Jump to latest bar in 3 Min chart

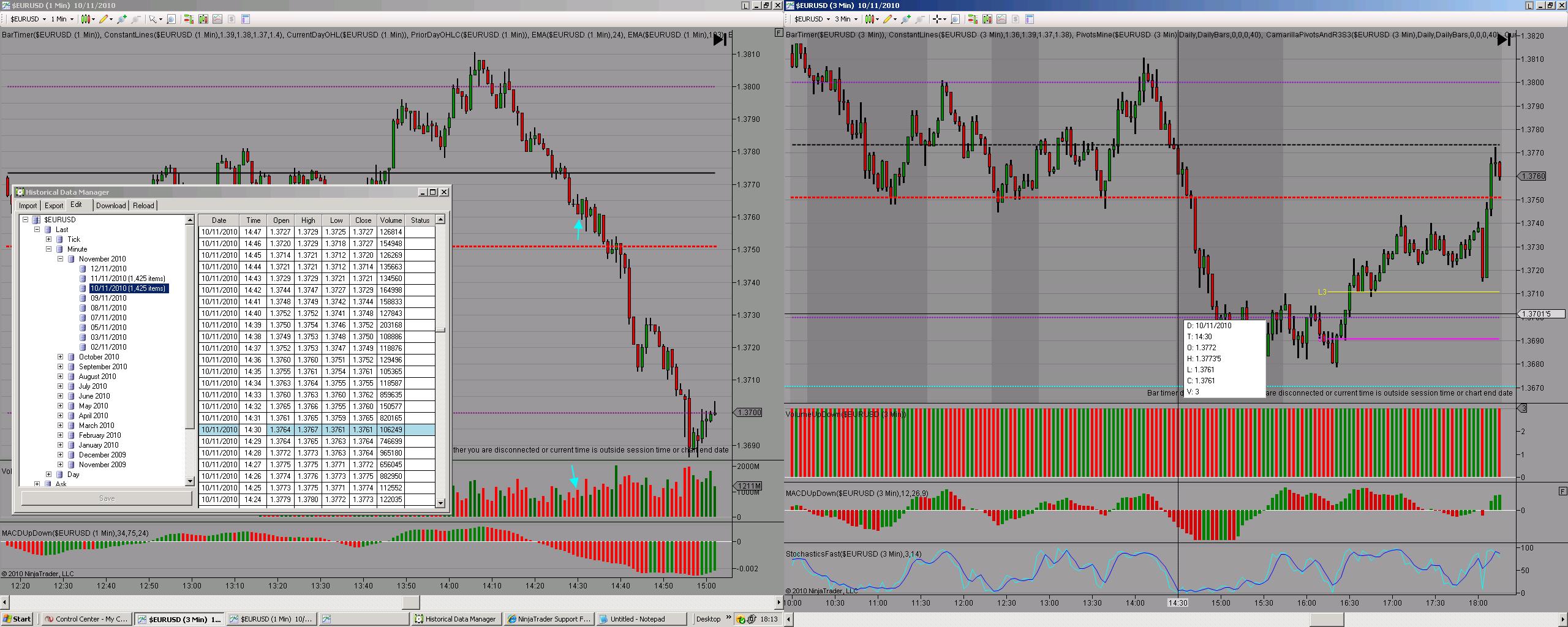coord(1504,40)
